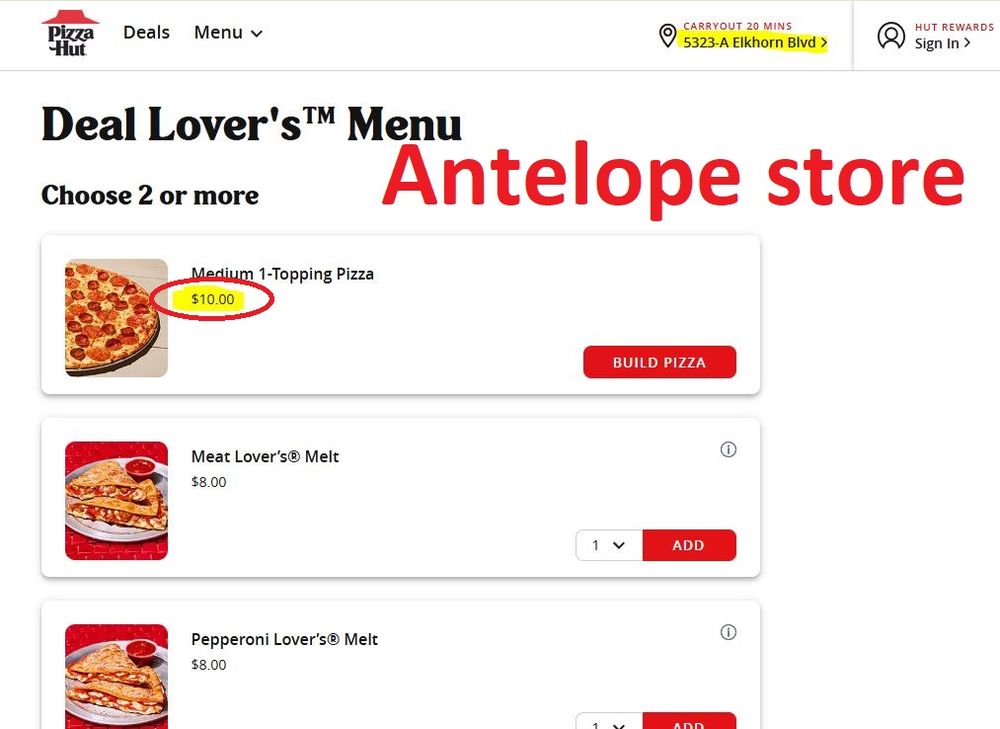Add Pepperoni Lover's Melt to order

tap(689, 721)
